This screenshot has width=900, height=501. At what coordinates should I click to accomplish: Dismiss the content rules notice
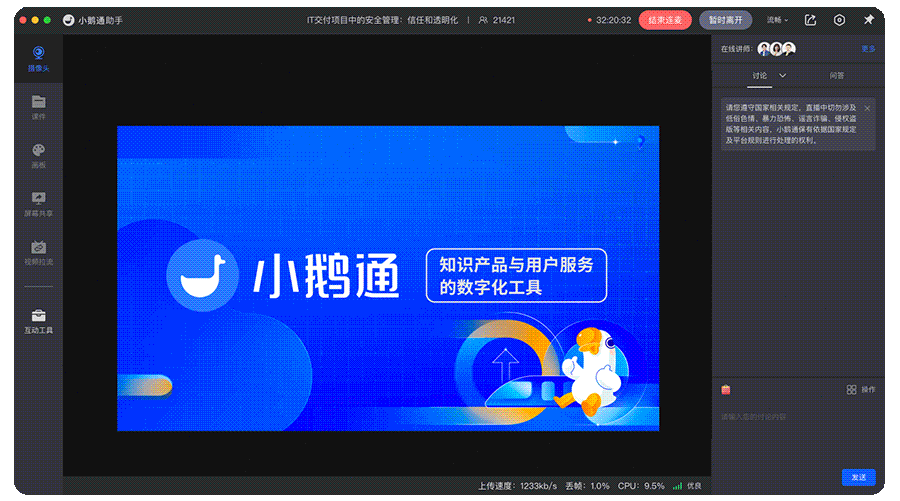(867, 108)
